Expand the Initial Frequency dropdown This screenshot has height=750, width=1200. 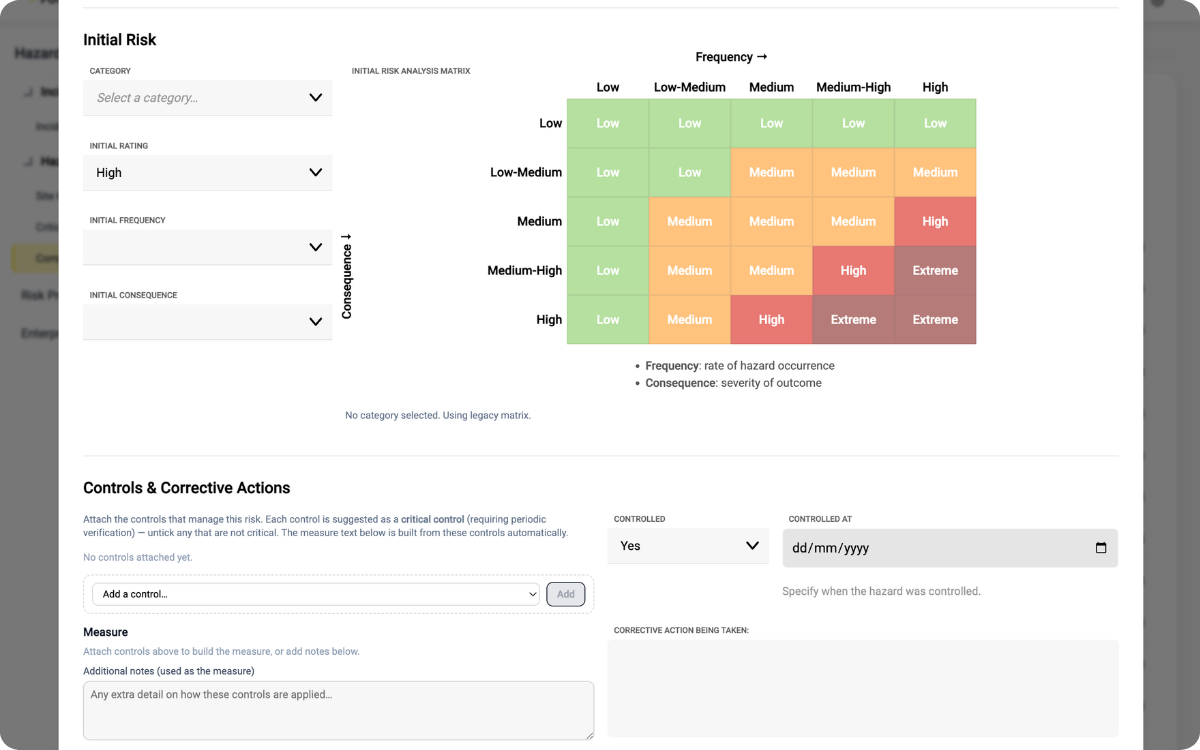(x=208, y=247)
